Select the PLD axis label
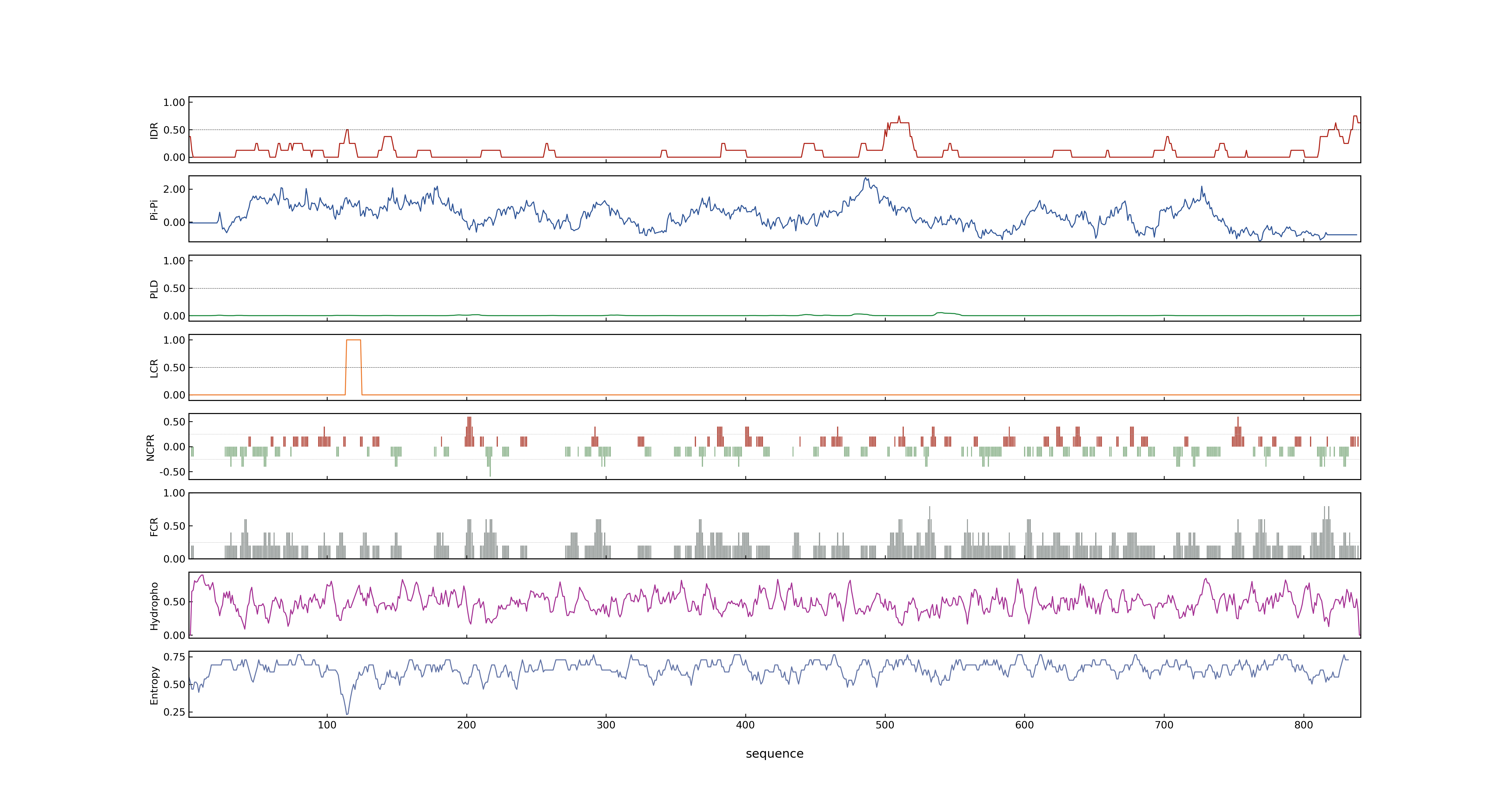Image resolution: width=1512 pixels, height=806 pixels. tap(154, 288)
